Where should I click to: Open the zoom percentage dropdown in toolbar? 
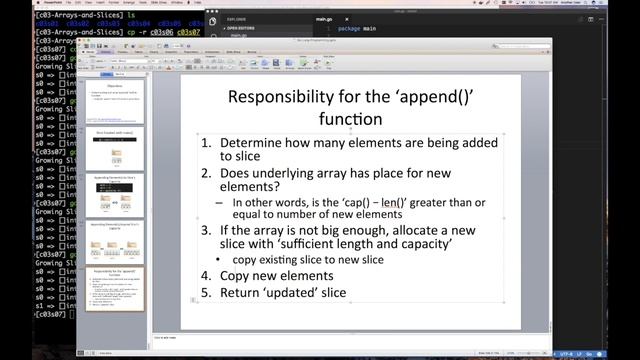(x=178, y=46)
